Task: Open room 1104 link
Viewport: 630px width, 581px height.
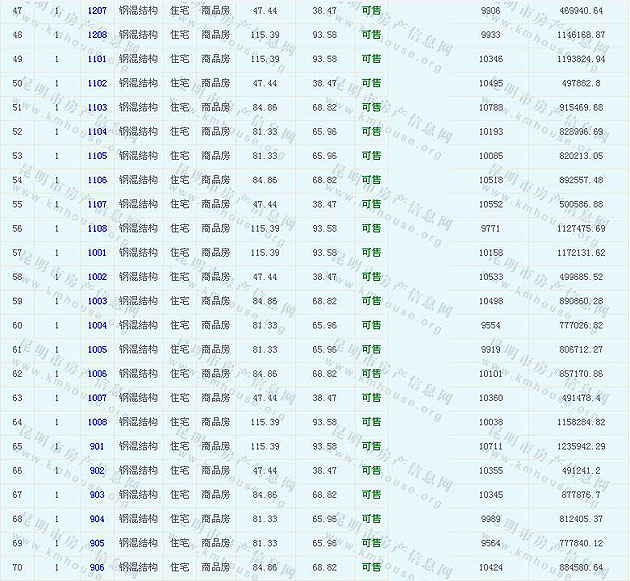Action: 97,132
